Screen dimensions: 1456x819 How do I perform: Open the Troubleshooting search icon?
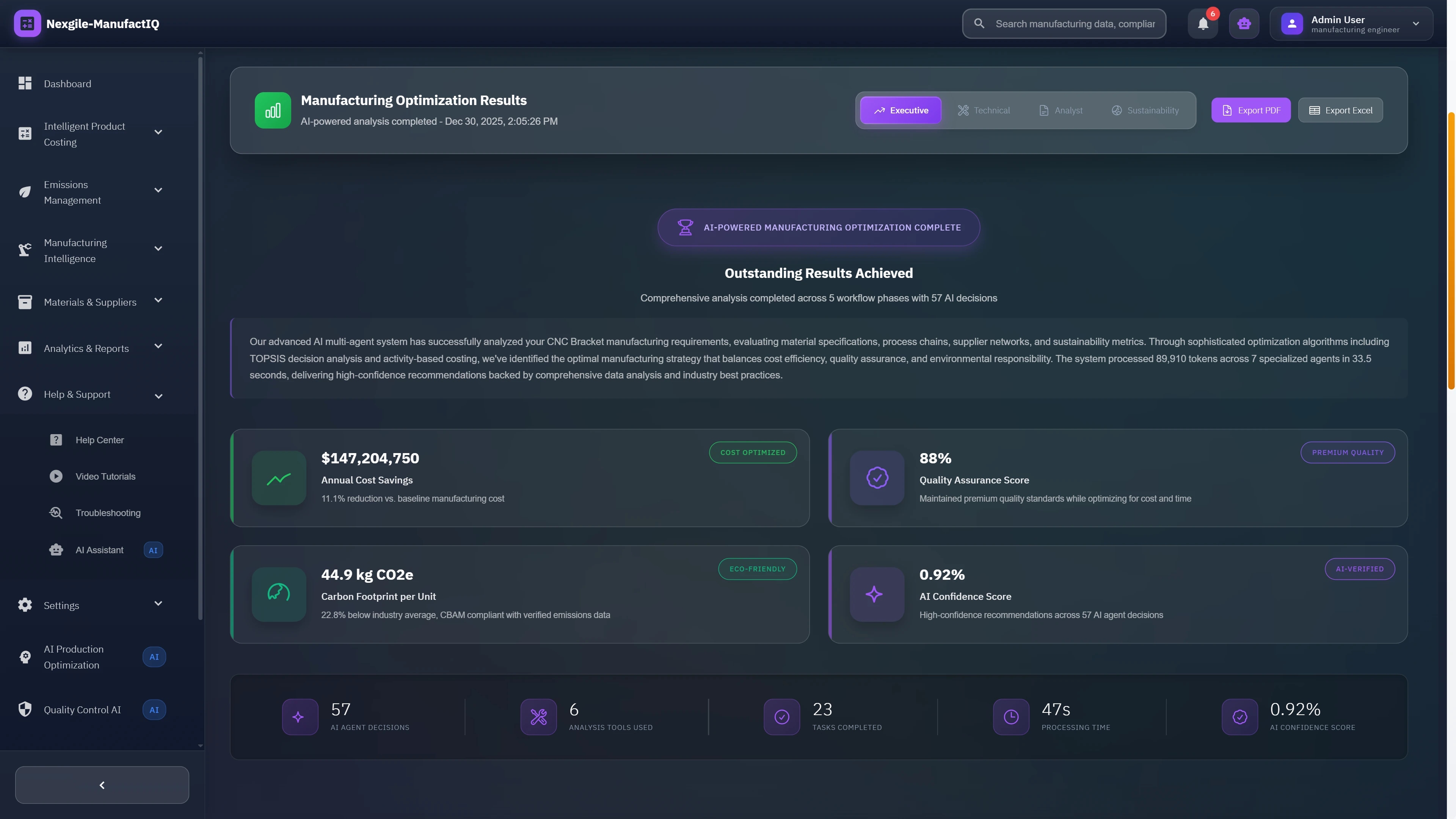click(56, 513)
